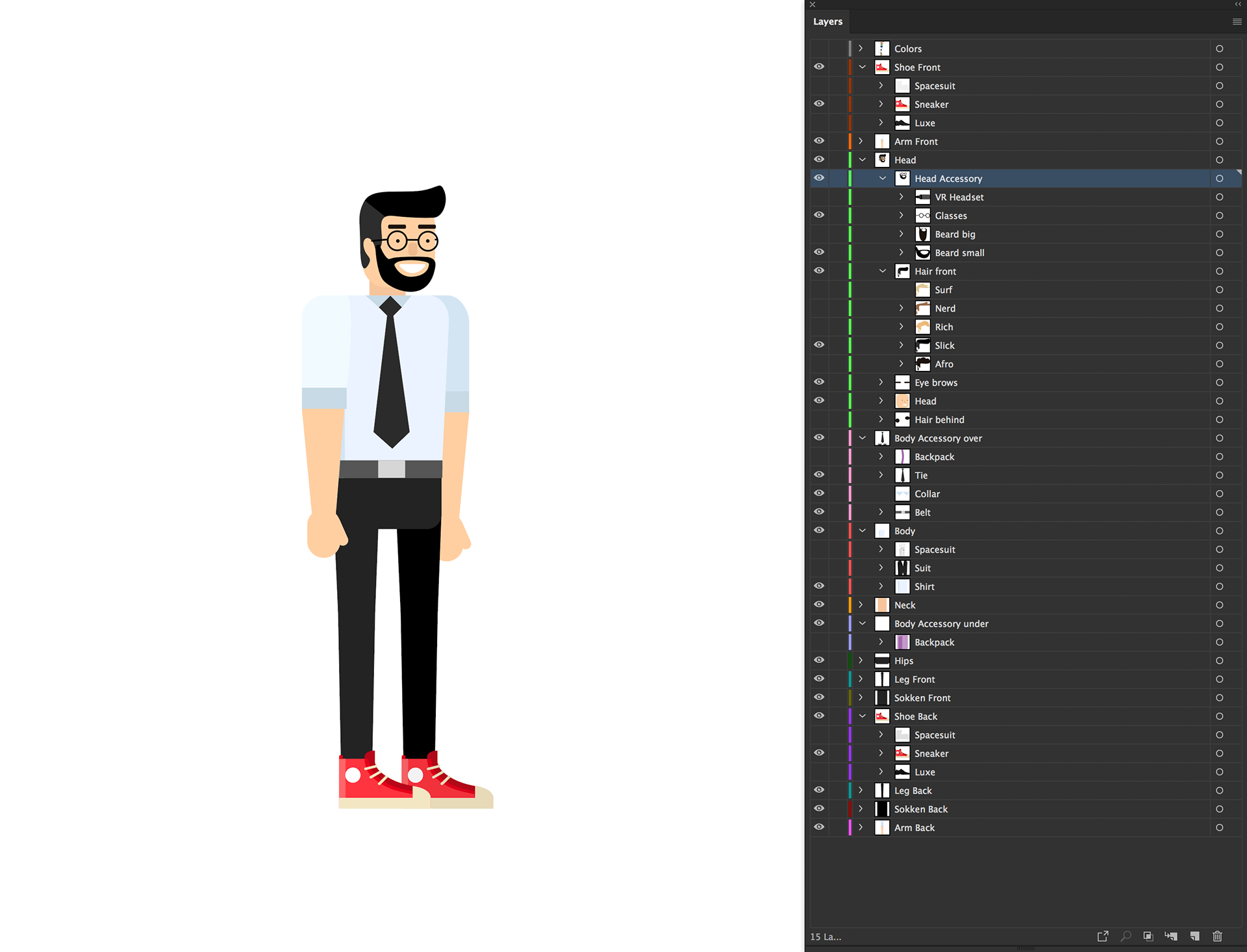
Task: Toggle visibility of the Glasses layer
Action: 819,215
